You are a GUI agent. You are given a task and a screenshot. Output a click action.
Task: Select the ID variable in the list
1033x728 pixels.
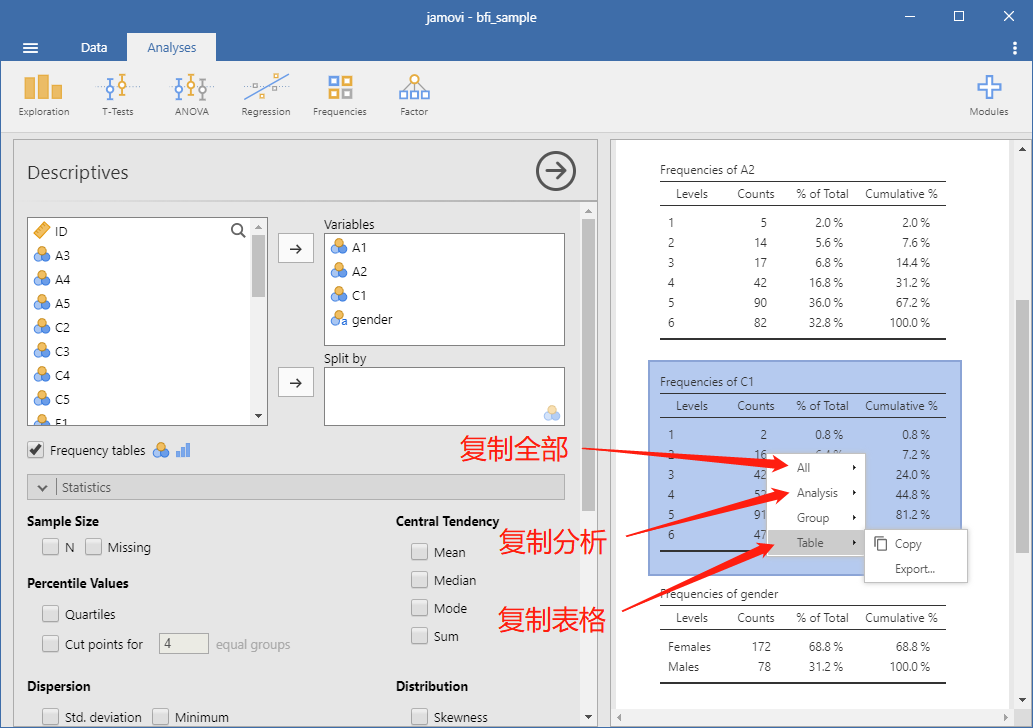(140, 231)
